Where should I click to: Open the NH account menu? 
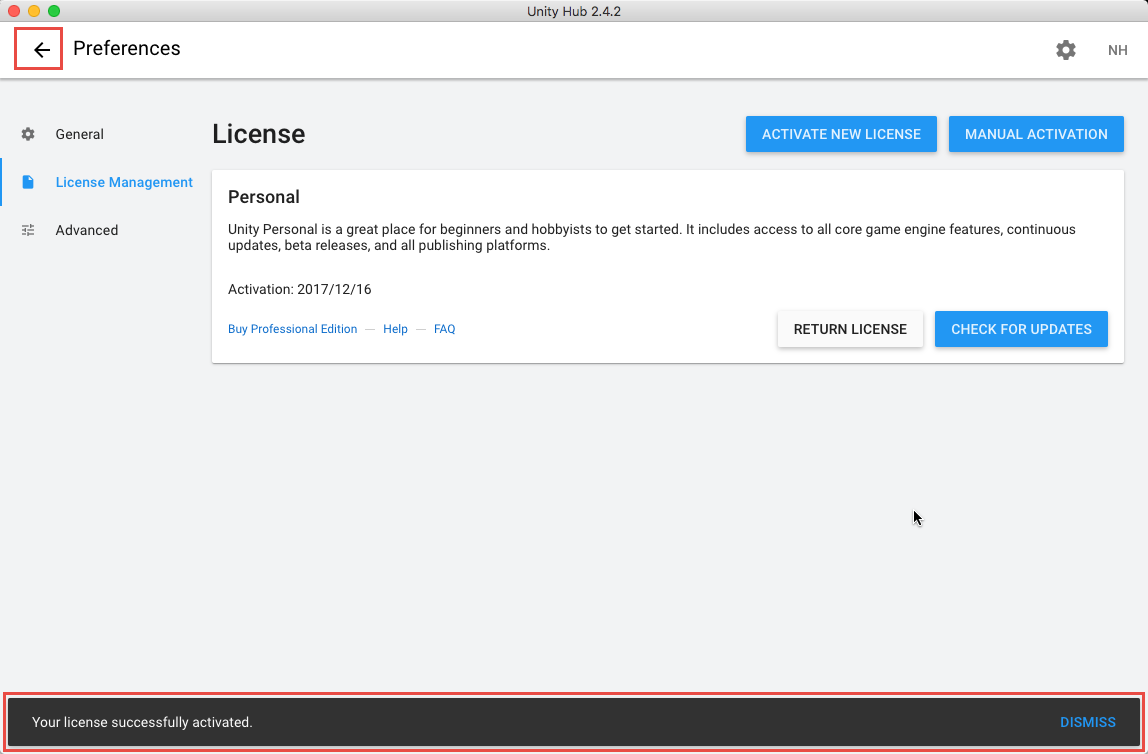1117,50
